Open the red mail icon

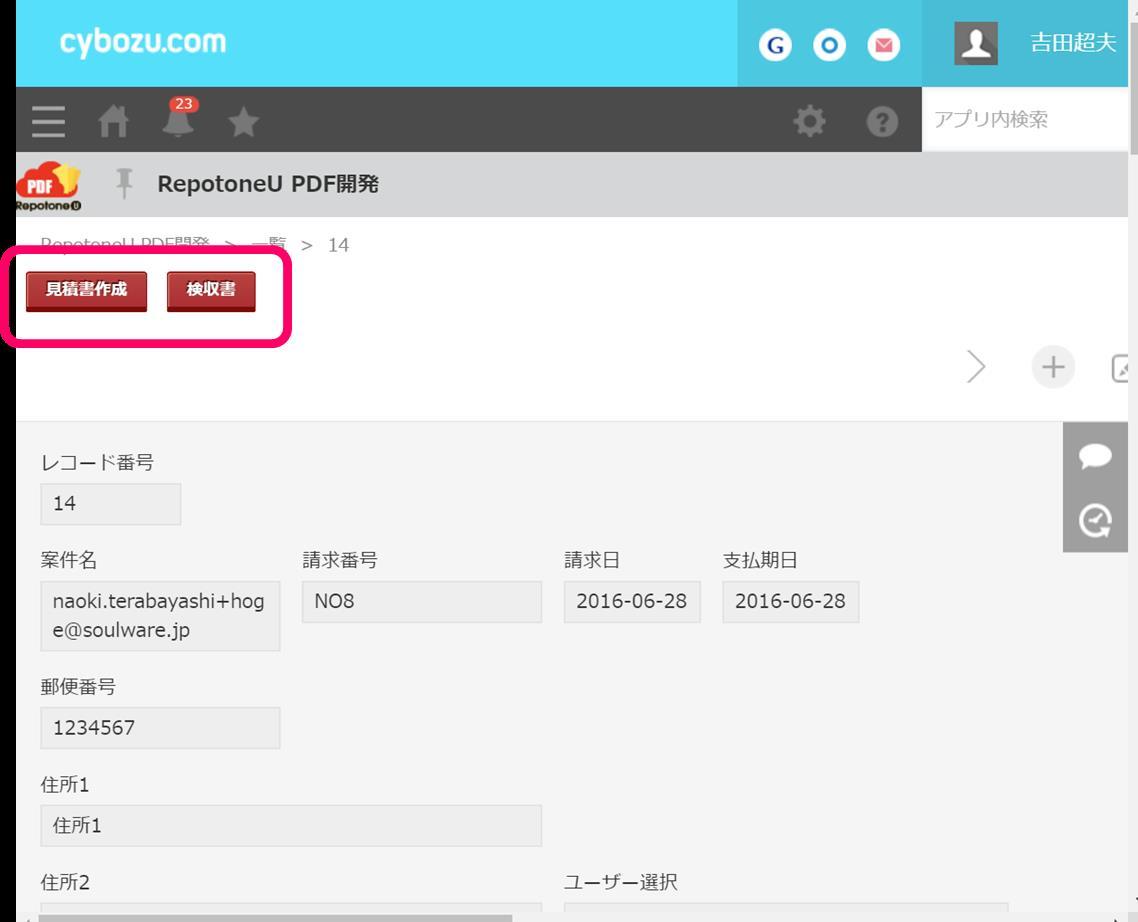click(883, 45)
